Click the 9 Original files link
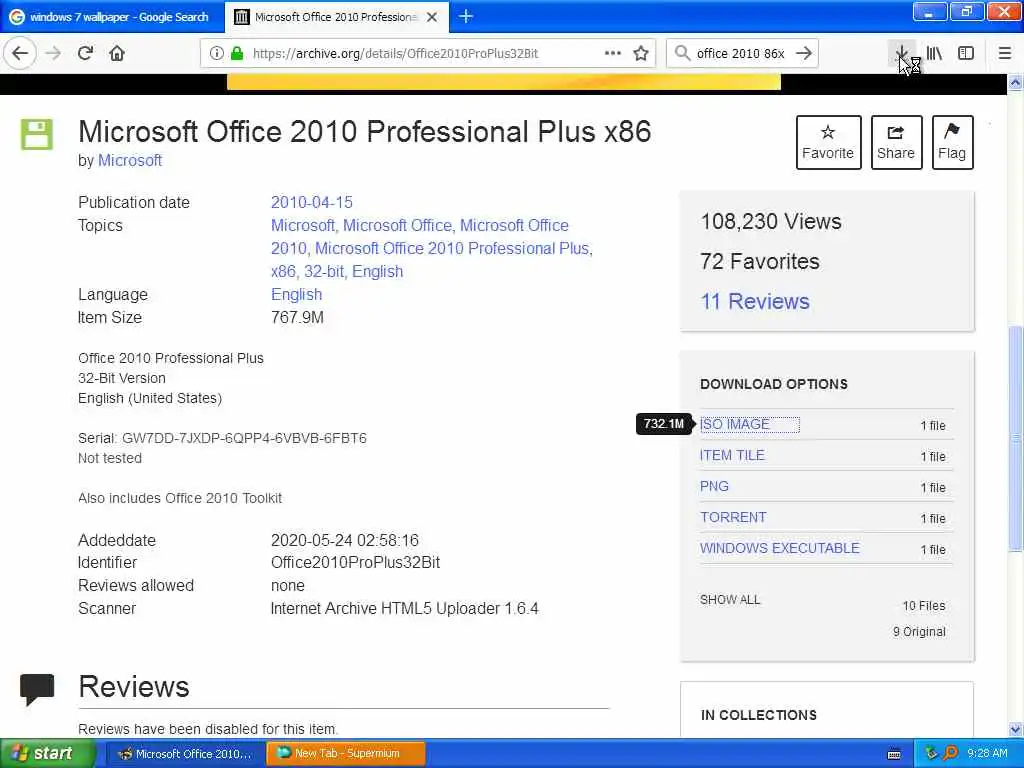This screenshot has height=768, width=1024. pos(920,632)
